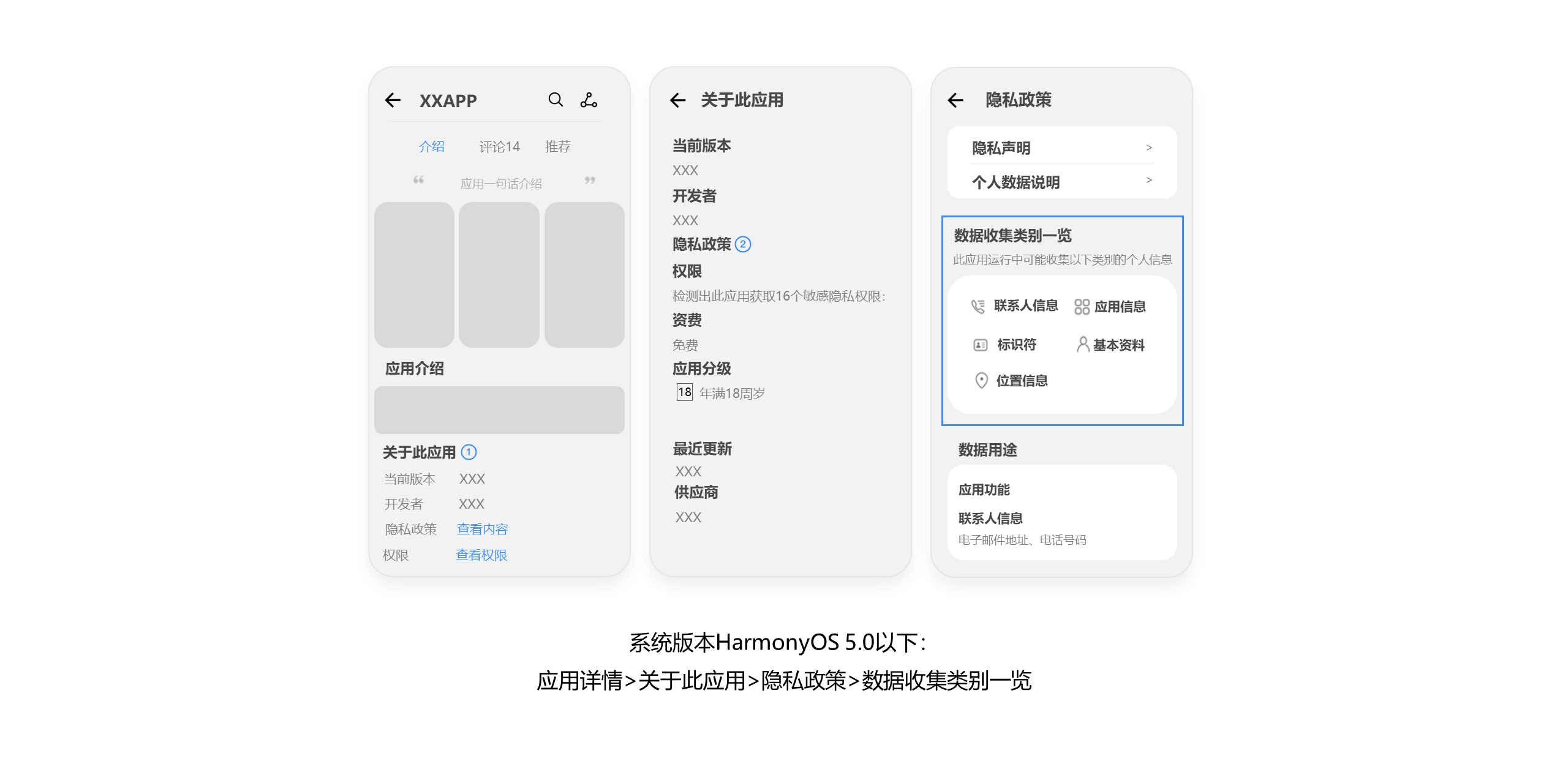Switch to the 评论14 tab
Screen dimensions: 1568x775
(x=499, y=147)
